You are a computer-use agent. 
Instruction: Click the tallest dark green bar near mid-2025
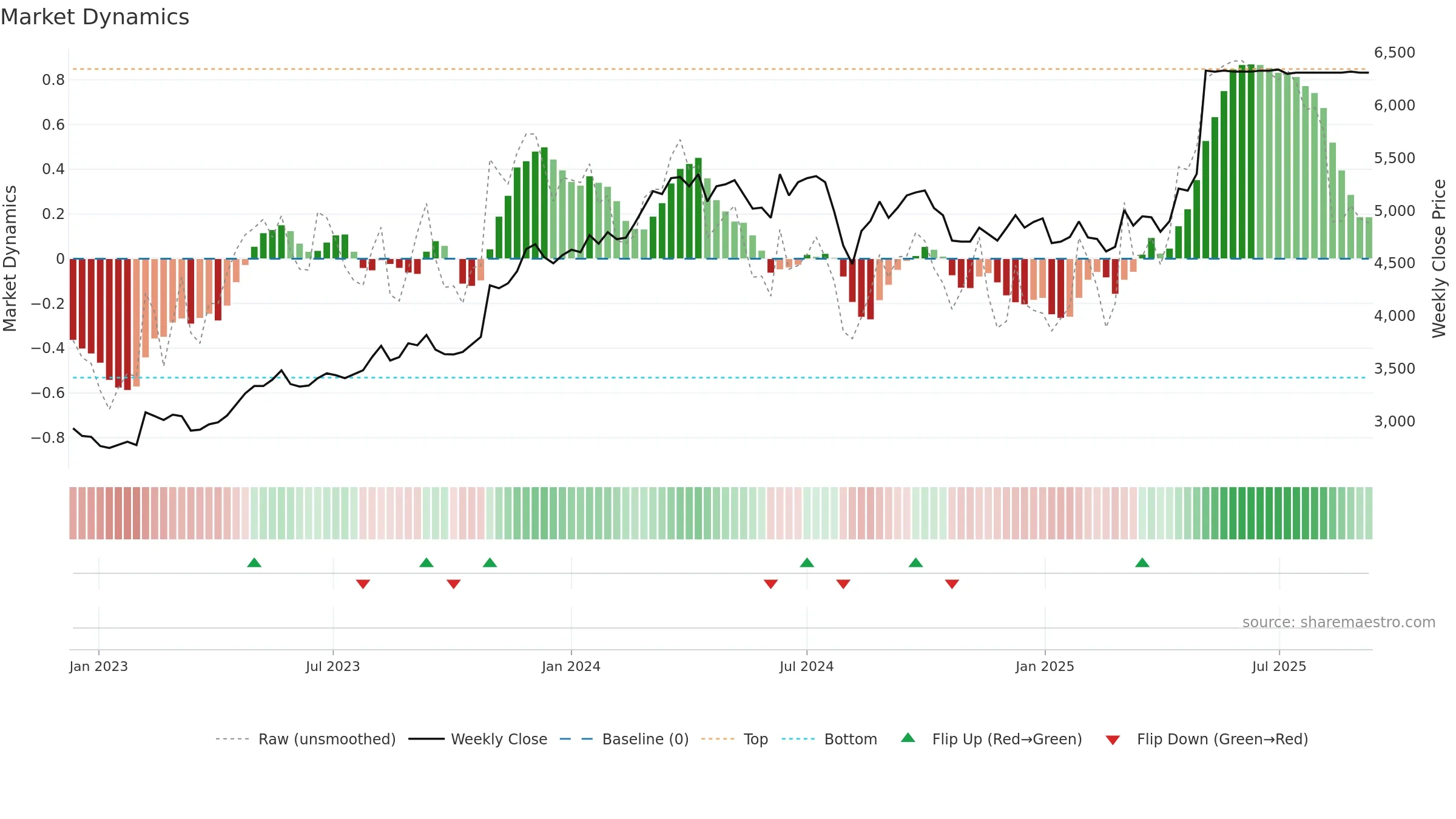[1251, 161]
